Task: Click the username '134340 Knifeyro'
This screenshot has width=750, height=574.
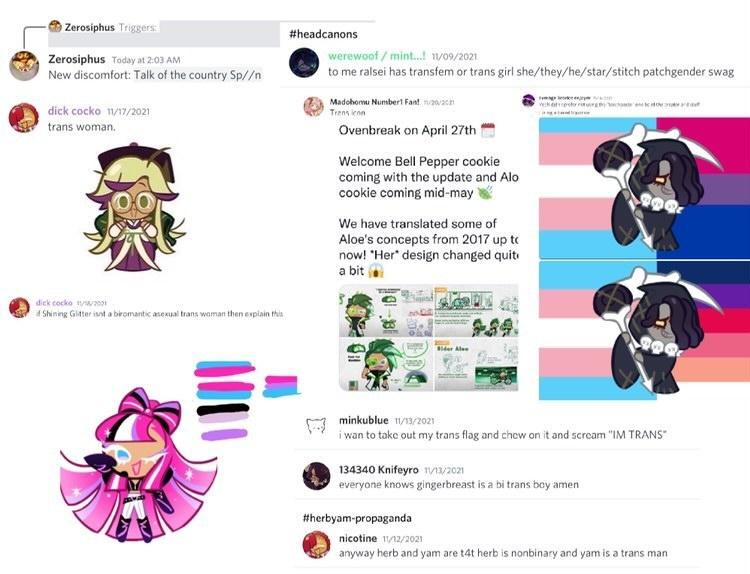Action: tap(379, 470)
